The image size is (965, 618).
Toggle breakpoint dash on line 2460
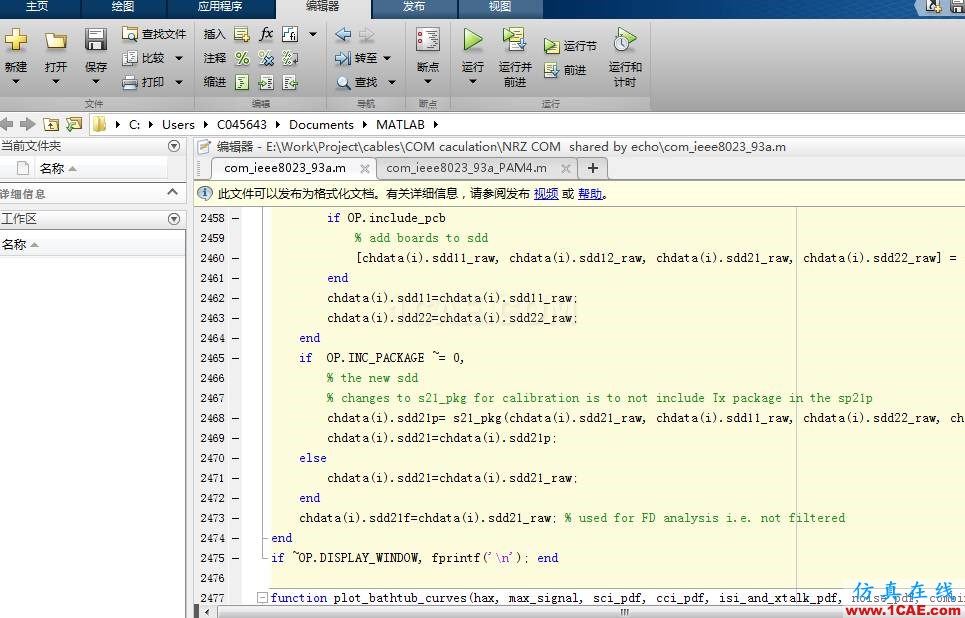236,258
